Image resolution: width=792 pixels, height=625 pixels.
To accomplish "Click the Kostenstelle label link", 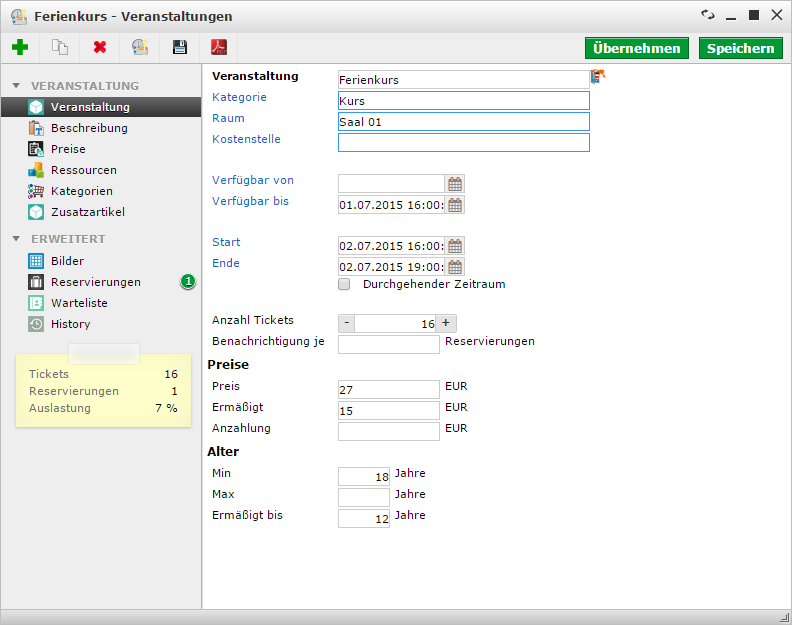I will coord(246,139).
